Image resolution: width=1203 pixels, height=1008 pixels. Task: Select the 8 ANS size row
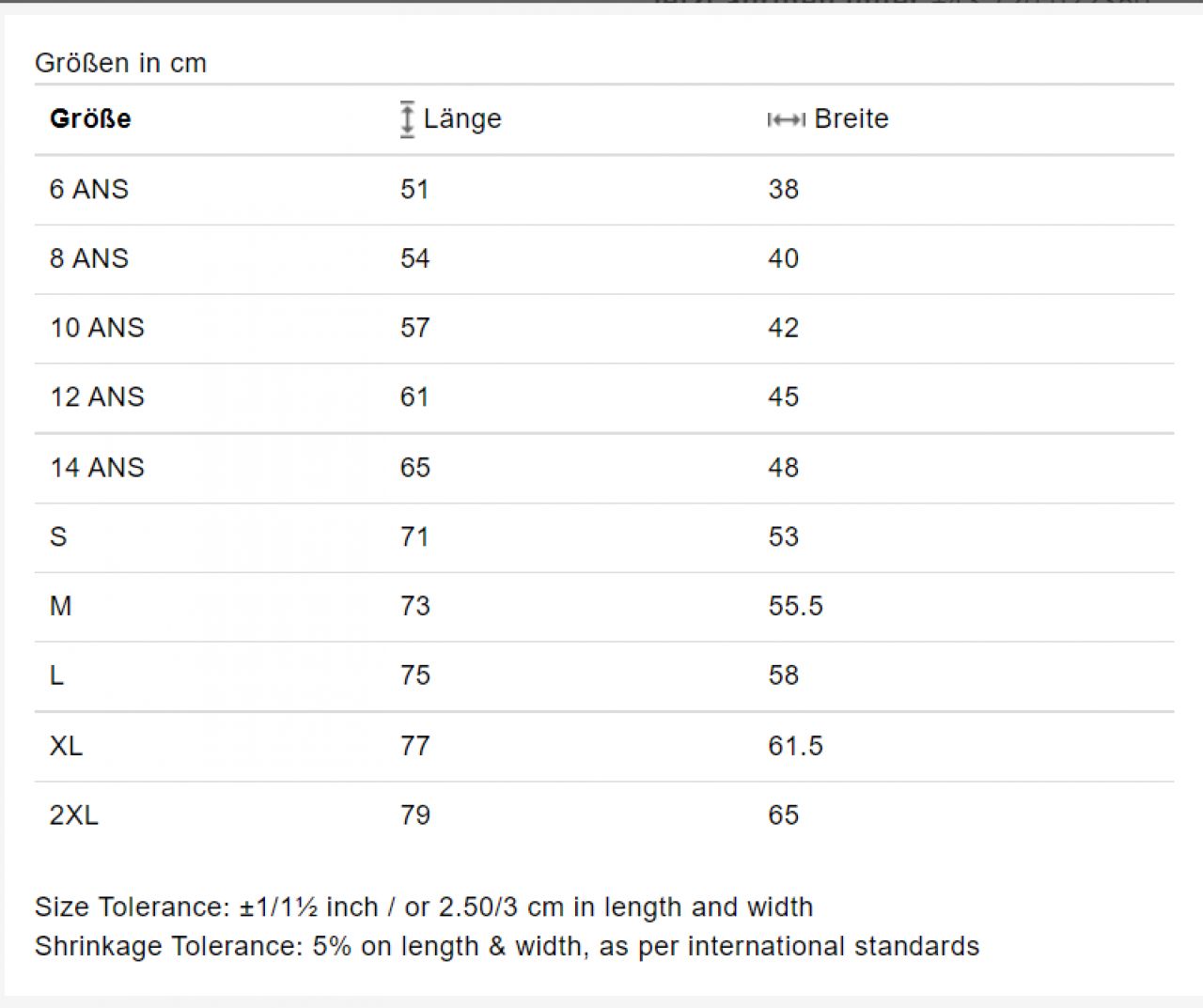pos(604,259)
